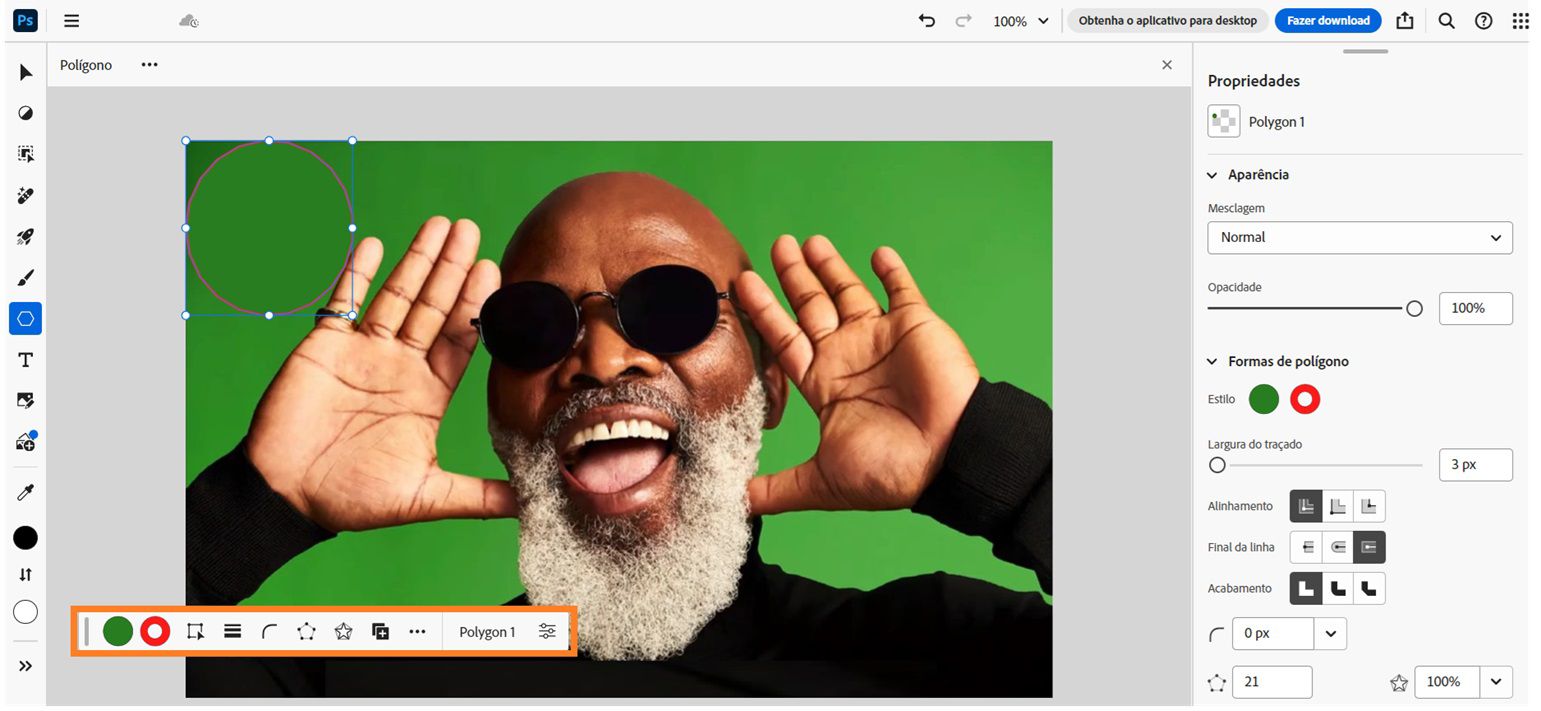
Task: Click the red stroke color swatch
Action: coord(1304,399)
